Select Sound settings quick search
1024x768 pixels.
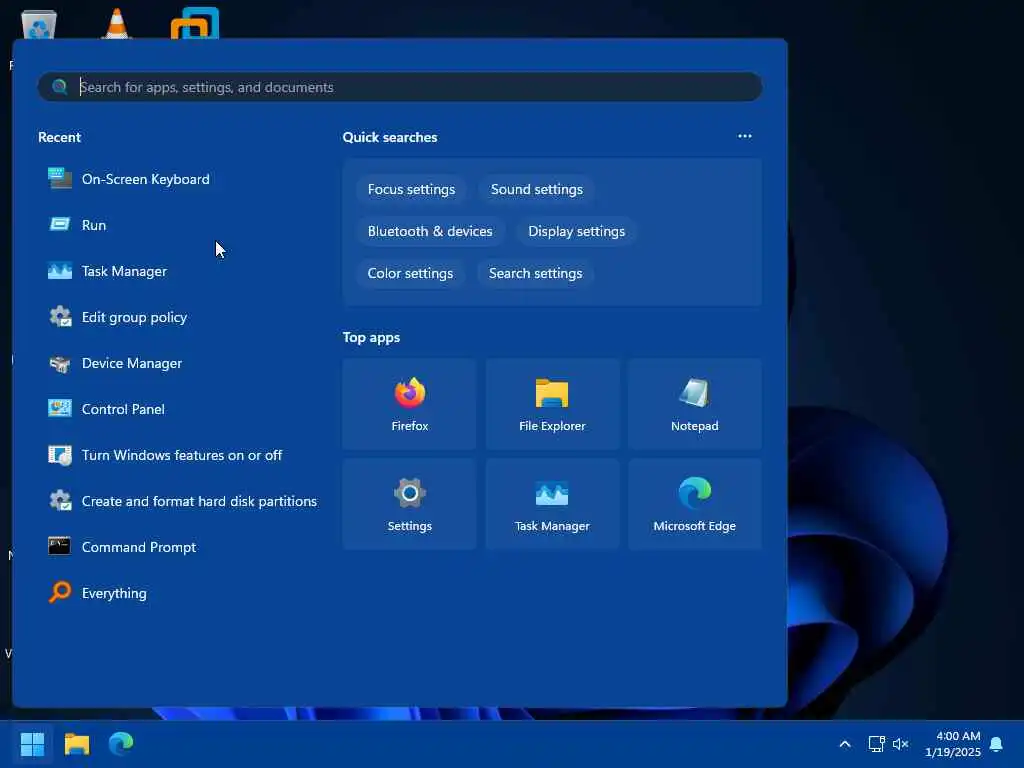click(x=537, y=189)
